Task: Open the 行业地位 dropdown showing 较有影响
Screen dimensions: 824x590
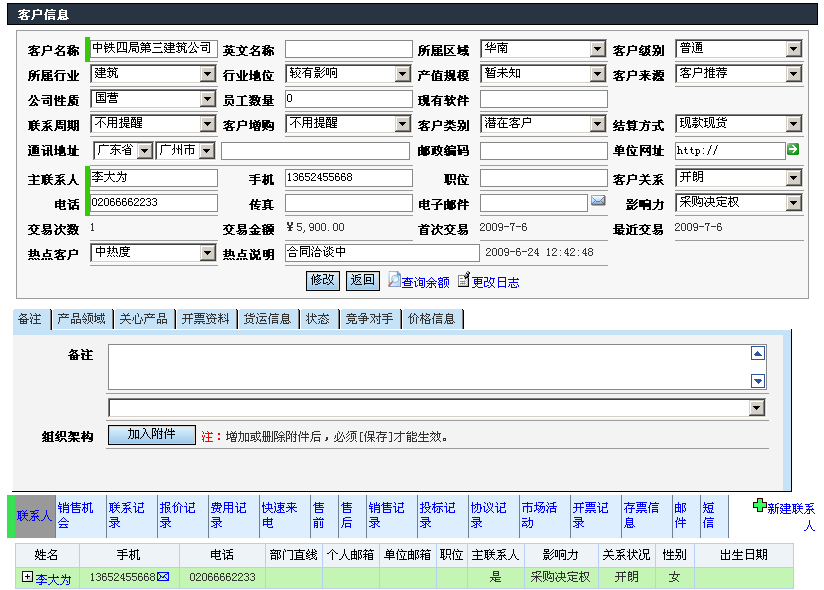Action: [x=348, y=74]
